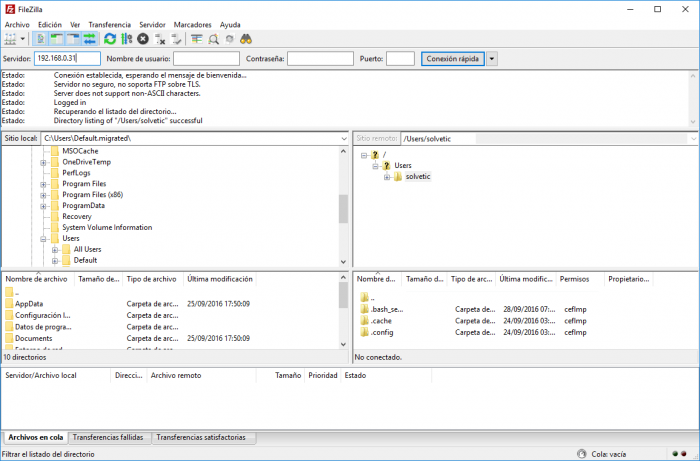Reconnect to the last server
This screenshot has height=461, width=700.
pyautogui.click(x=176, y=39)
